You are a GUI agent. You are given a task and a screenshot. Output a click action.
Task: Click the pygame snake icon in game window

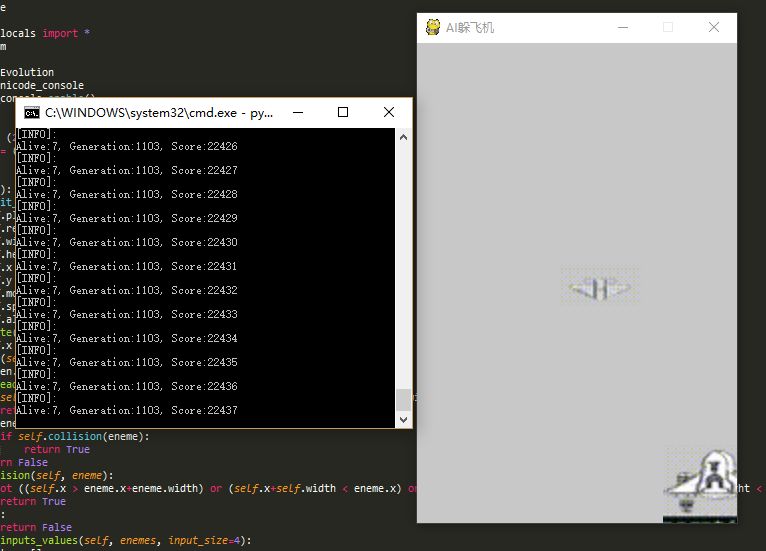tap(433, 27)
